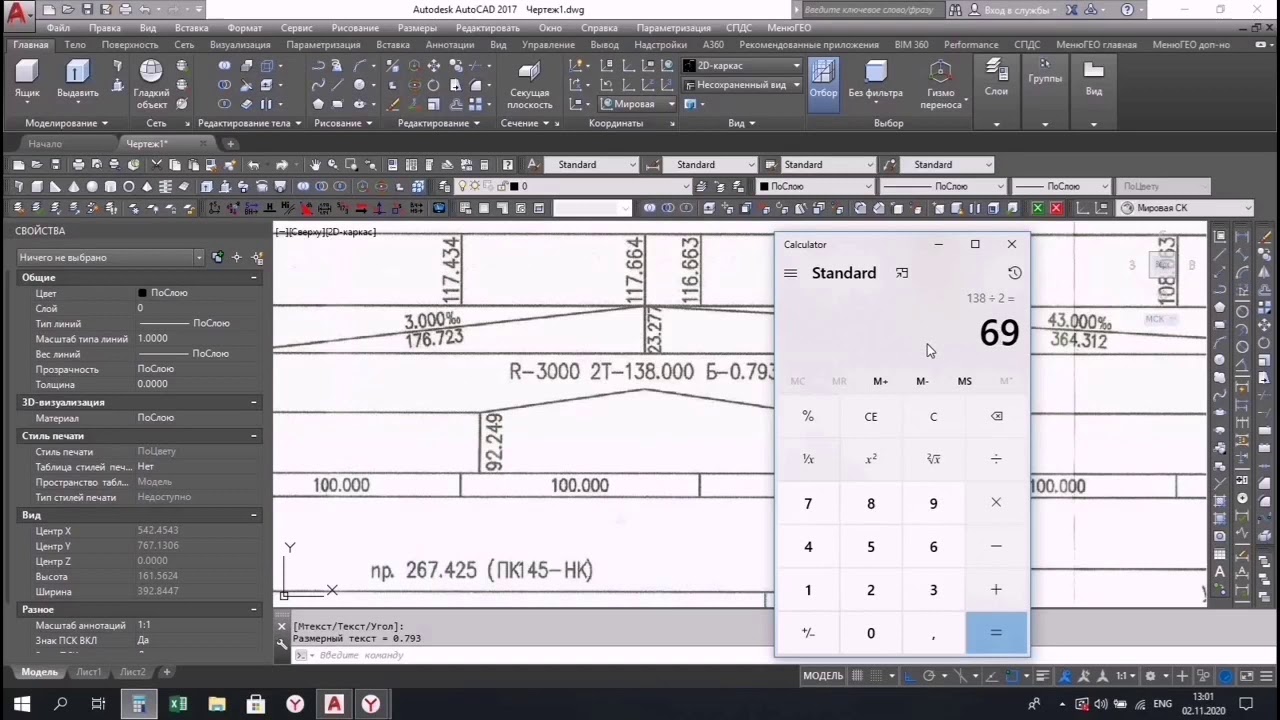Open the Section Plane (Секущая плоскость) tool
Viewport: 1280px width, 720px height.
click(530, 85)
